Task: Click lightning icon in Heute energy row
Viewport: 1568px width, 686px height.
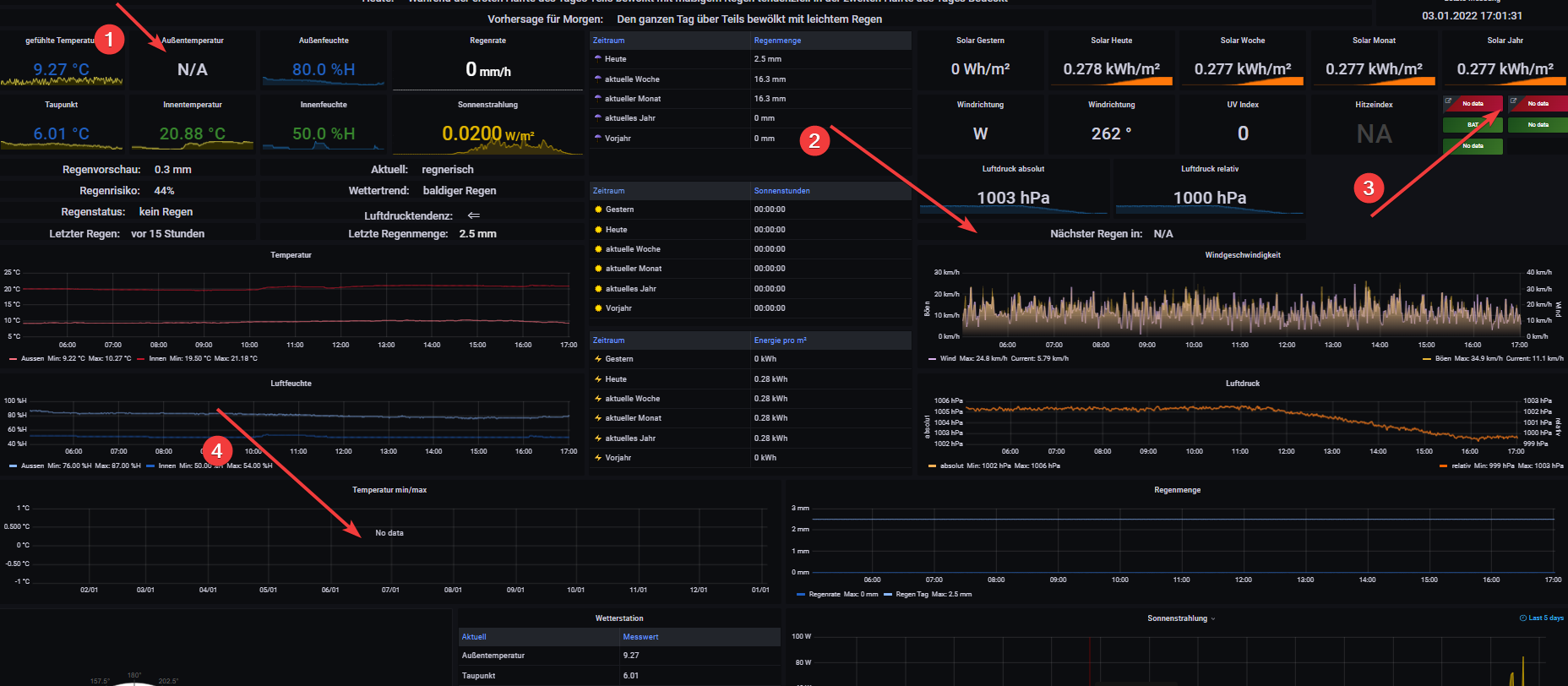Action: [598, 379]
